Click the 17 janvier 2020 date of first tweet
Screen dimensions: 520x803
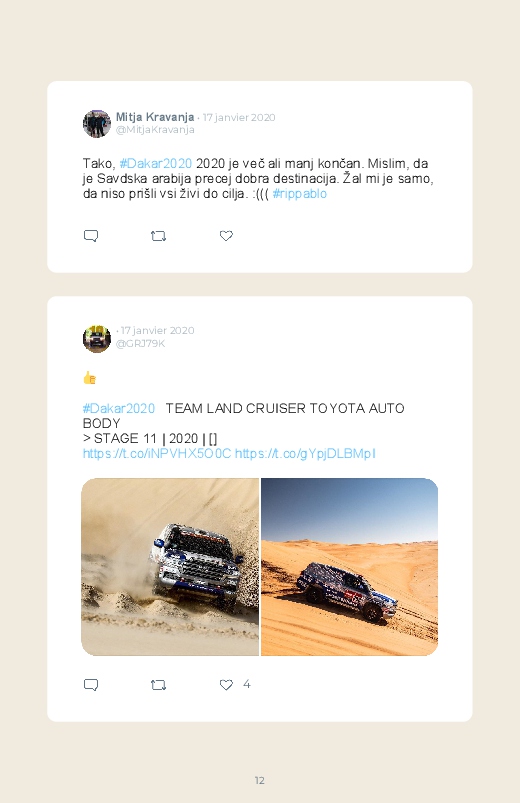[x=239, y=117]
